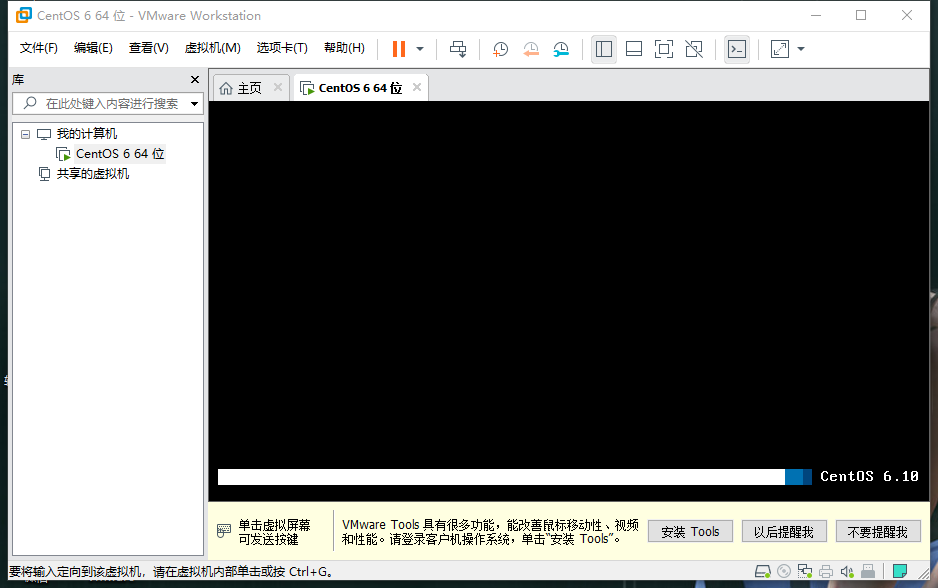Open the 虚拟机(M) menu

point(212,48)
